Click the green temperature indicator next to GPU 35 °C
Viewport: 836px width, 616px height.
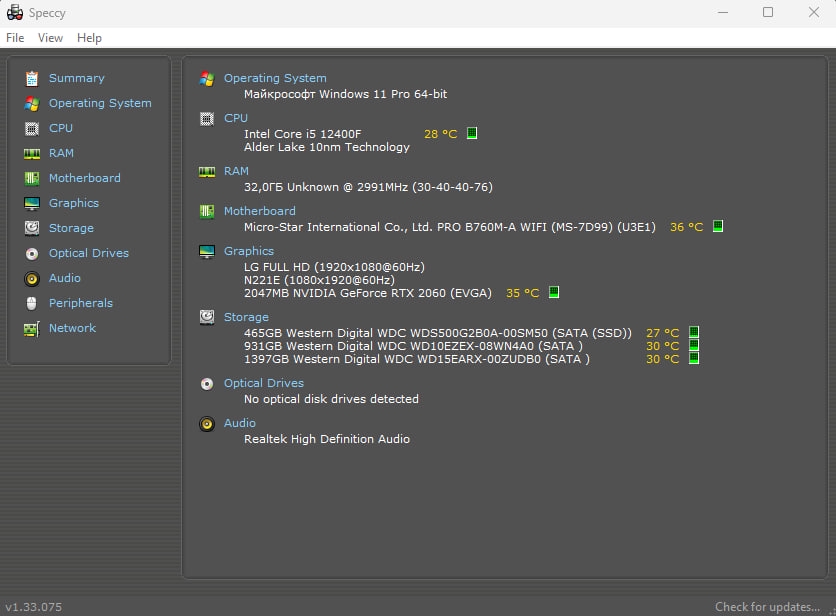(x=554, y=292)
